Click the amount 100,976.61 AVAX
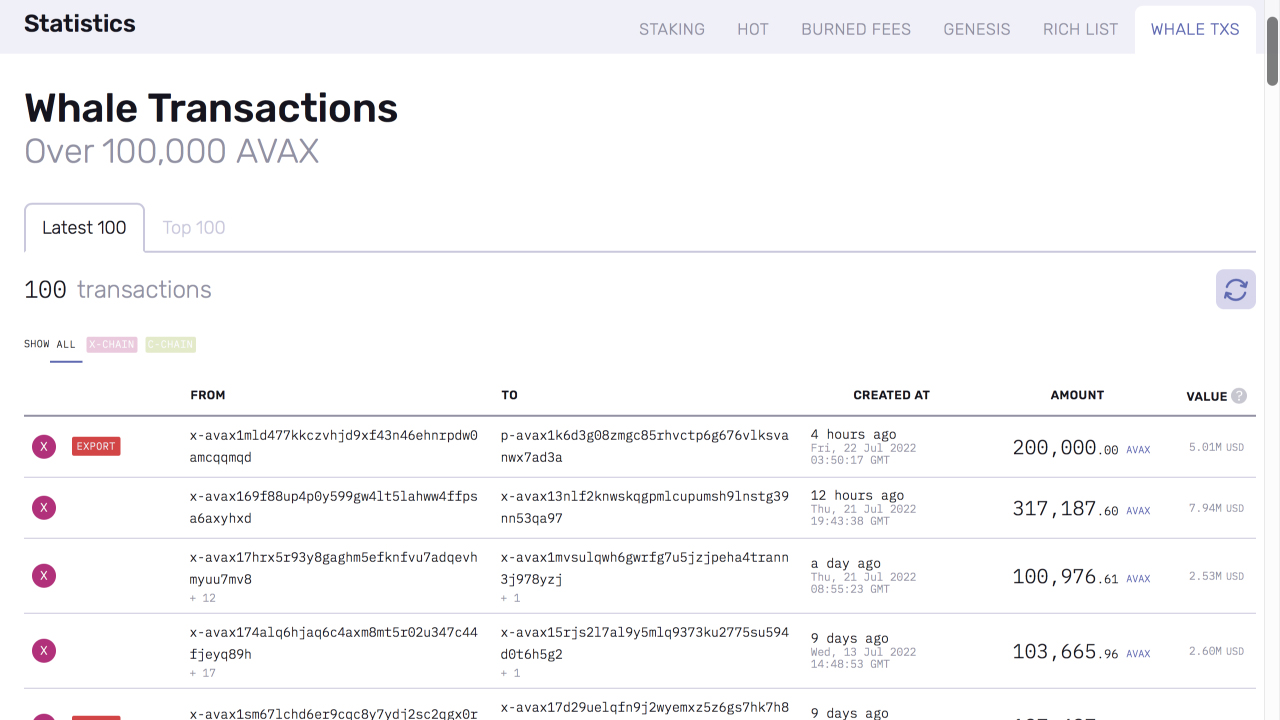This screenshot has height=720, width=1280. [1081, 577]
